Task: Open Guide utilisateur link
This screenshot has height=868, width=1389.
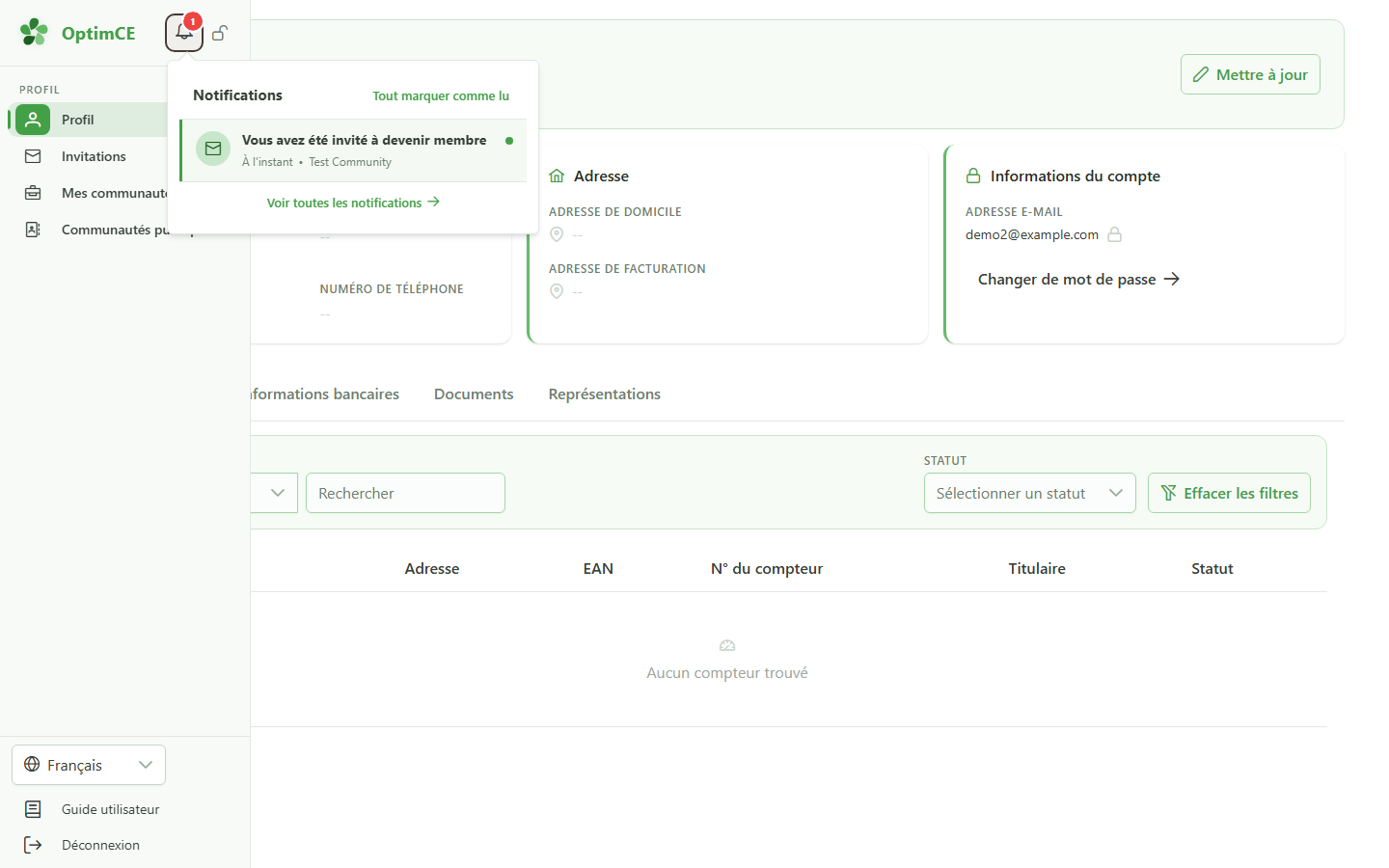Action: (110, 809)
